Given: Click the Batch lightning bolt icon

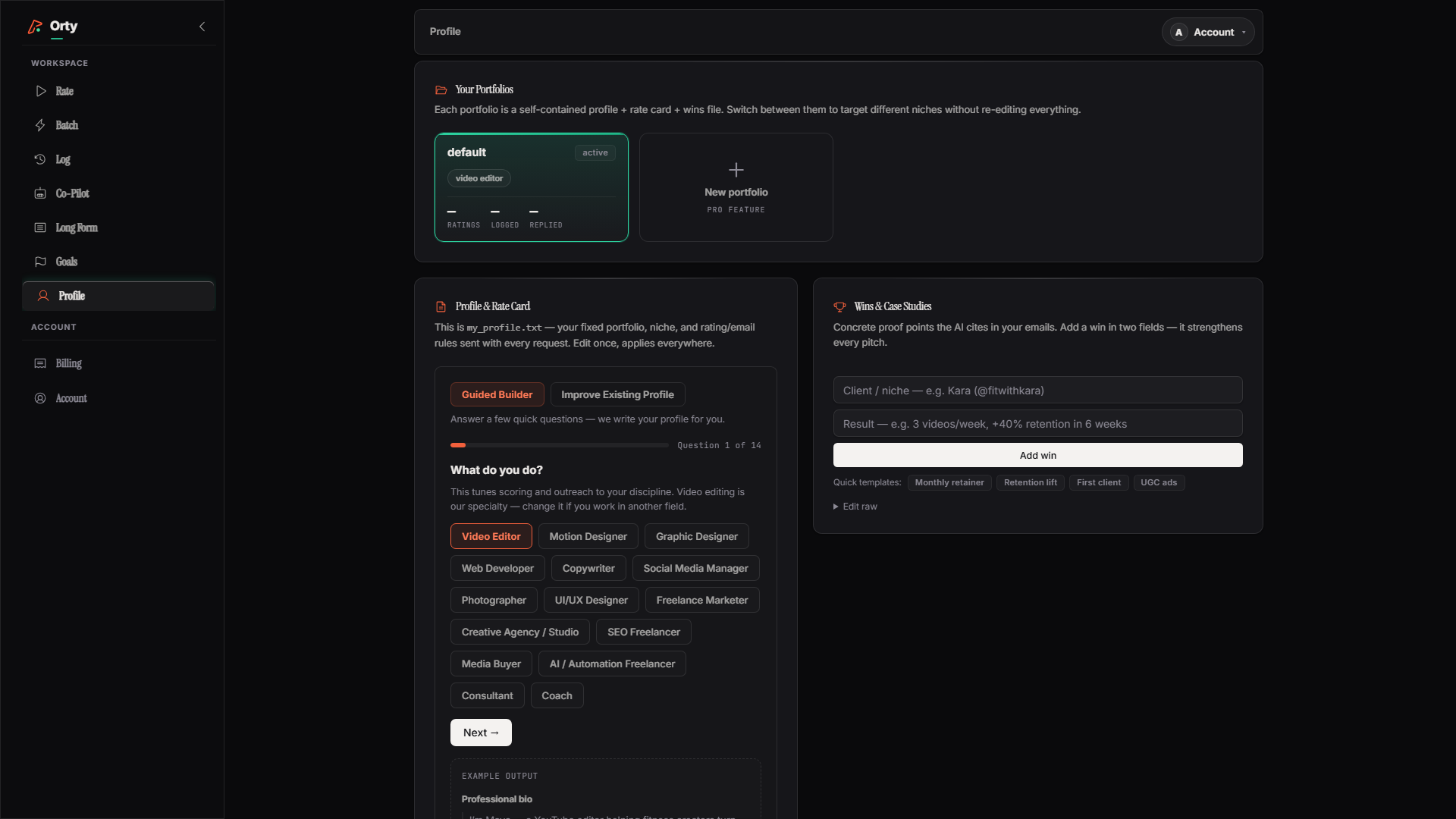Looking at the screenshot, I should click(41, 125).
